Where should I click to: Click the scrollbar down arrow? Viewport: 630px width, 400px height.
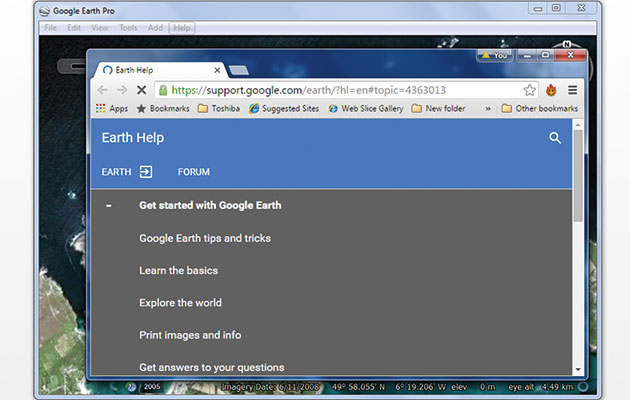click(x=578, y=369)
